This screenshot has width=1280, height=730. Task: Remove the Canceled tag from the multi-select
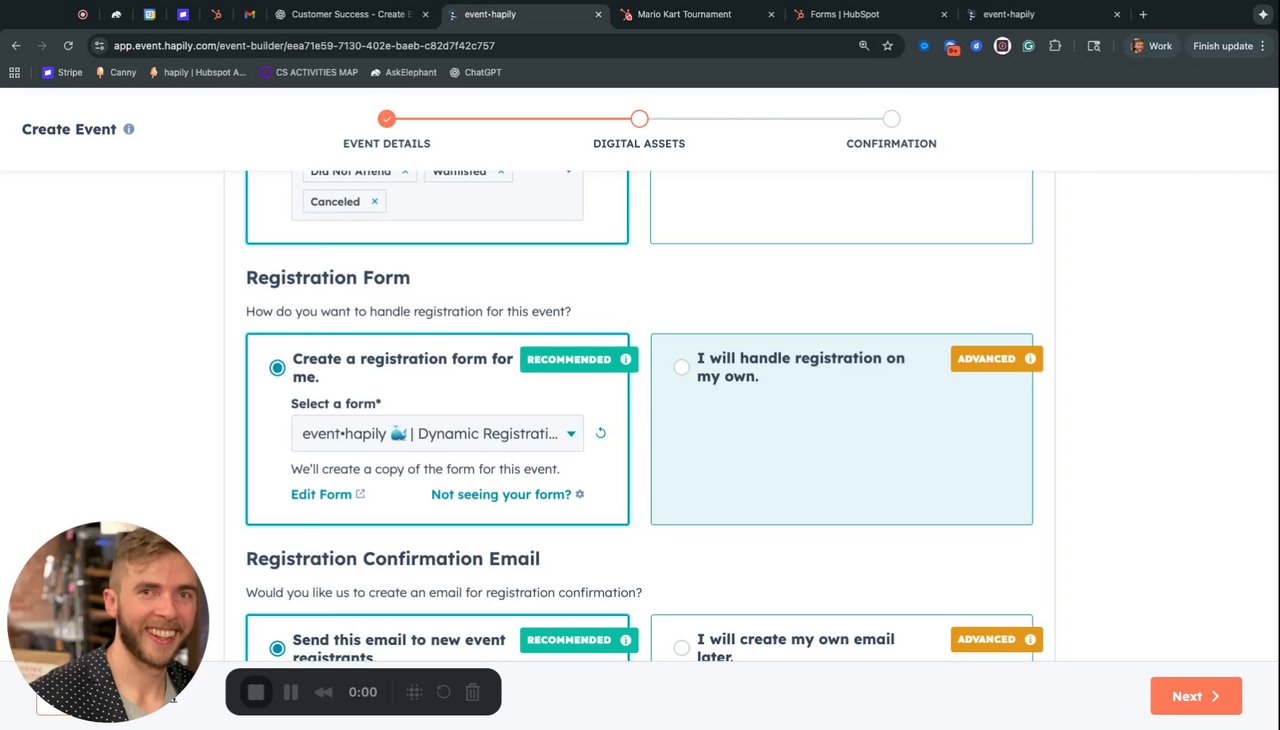click(x=375, y=201)
